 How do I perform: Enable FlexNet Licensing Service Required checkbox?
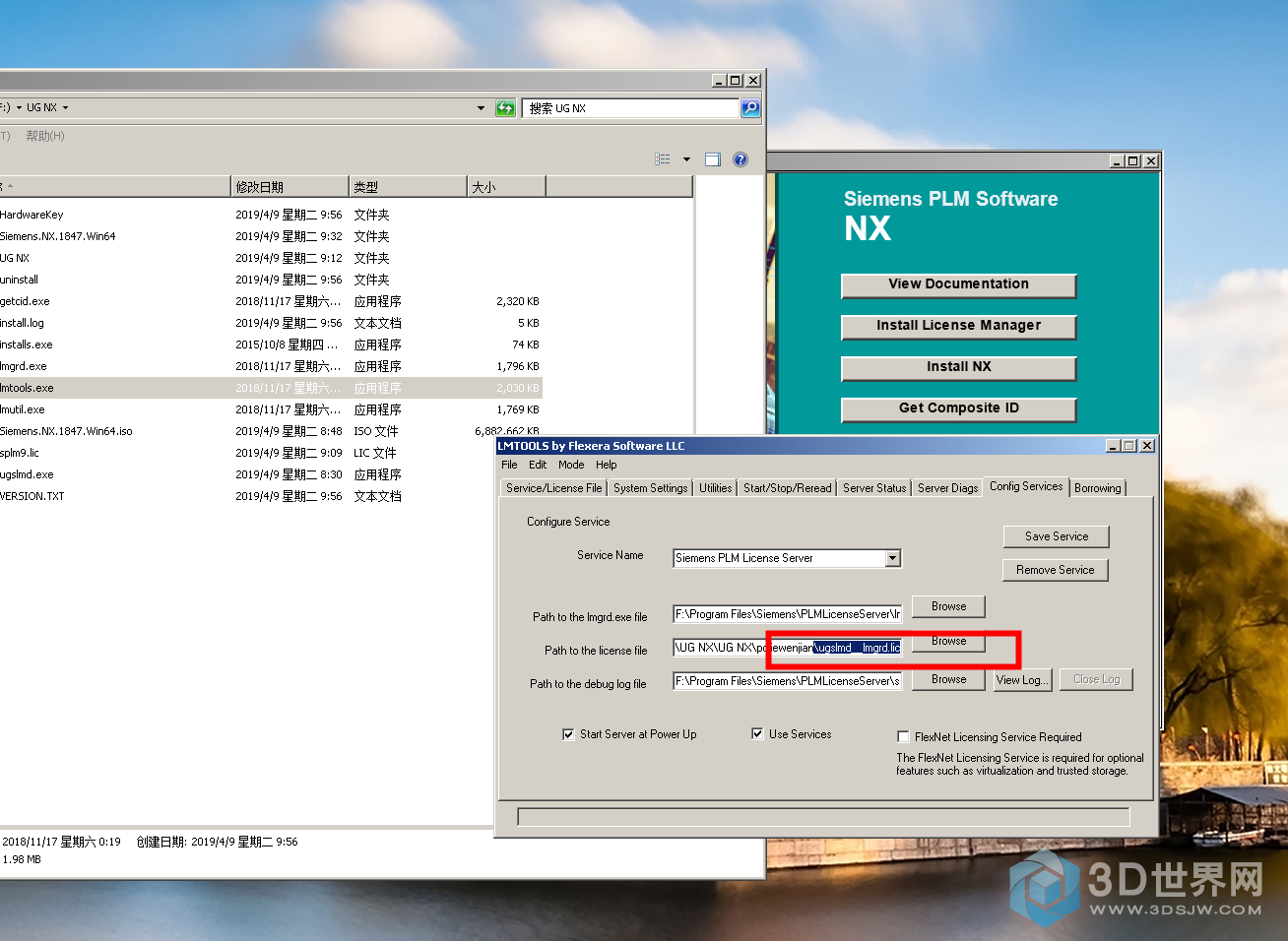[x=903, y=736]
